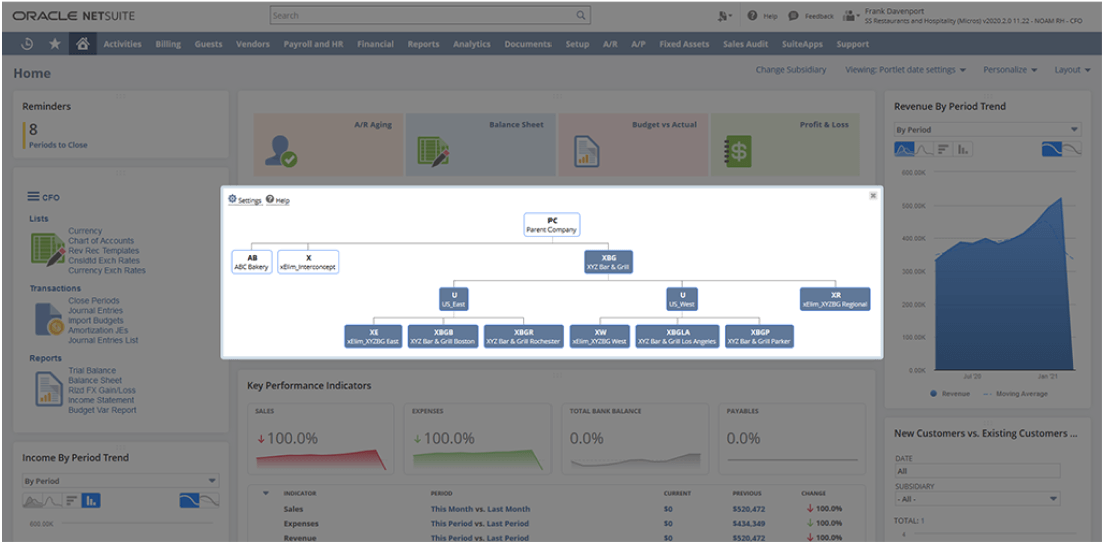Open Trial Balance report link

92,370
